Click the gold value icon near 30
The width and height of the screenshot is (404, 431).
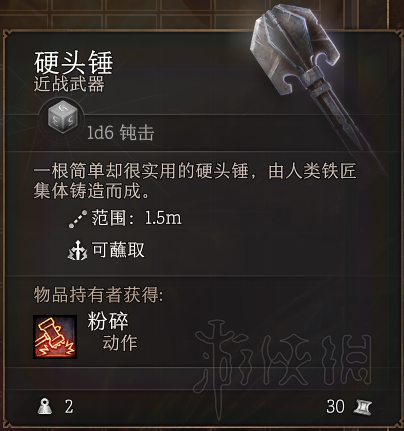tap(362, 407)
